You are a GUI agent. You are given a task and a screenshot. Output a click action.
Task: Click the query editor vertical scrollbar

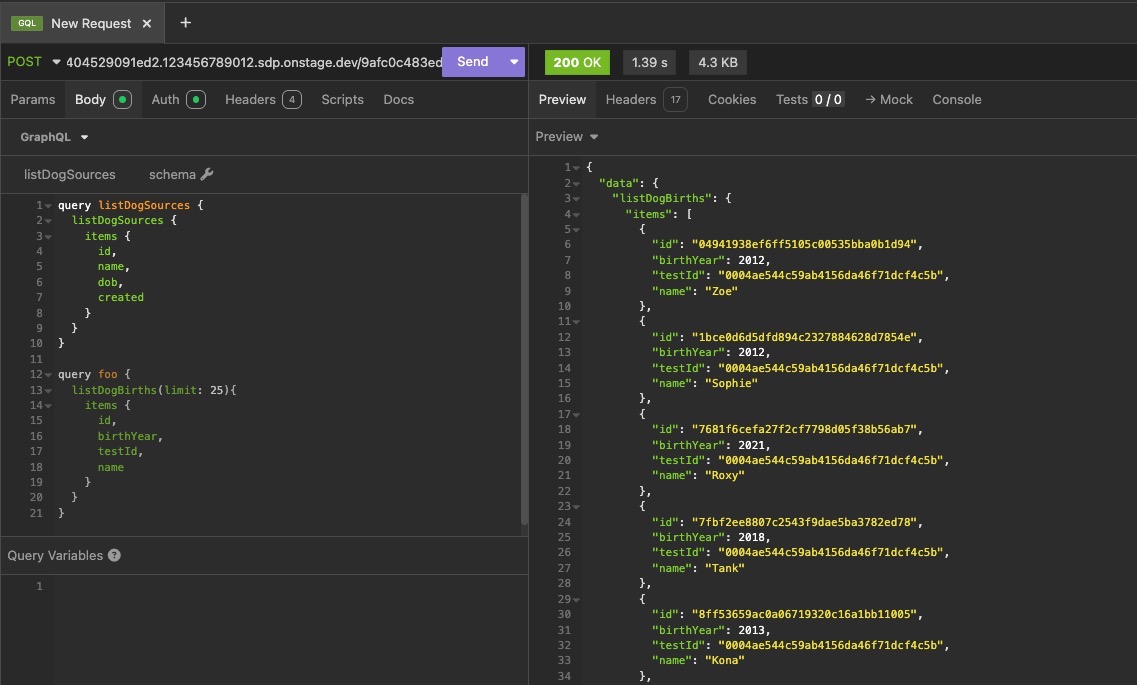click(x=524, y=360)
